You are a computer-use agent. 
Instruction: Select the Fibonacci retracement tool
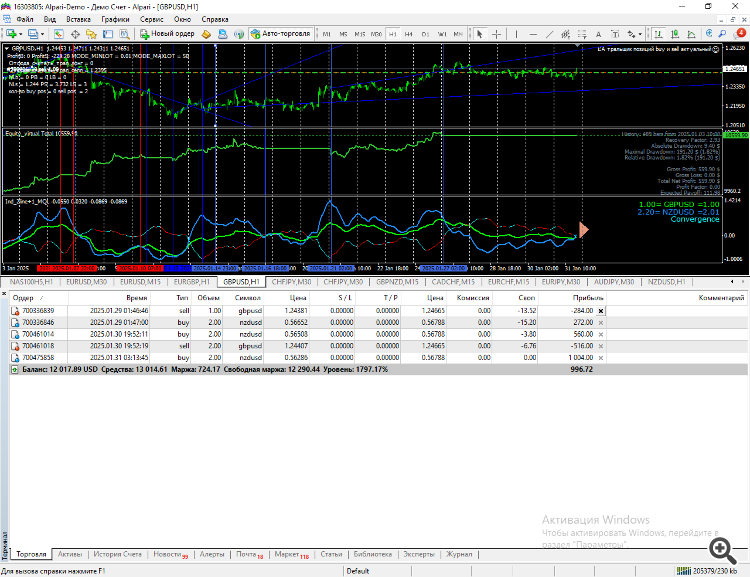(582, 34)
